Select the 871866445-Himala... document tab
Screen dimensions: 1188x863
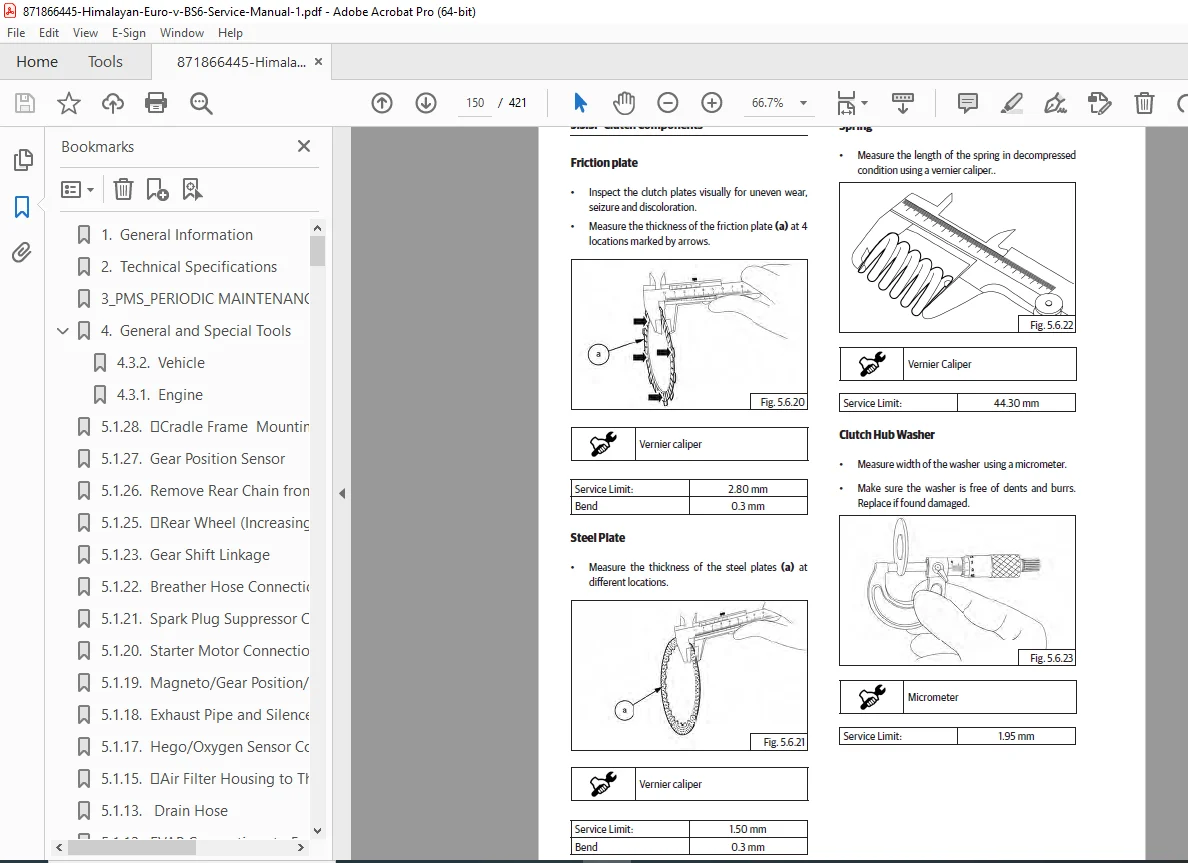point(241,62)
